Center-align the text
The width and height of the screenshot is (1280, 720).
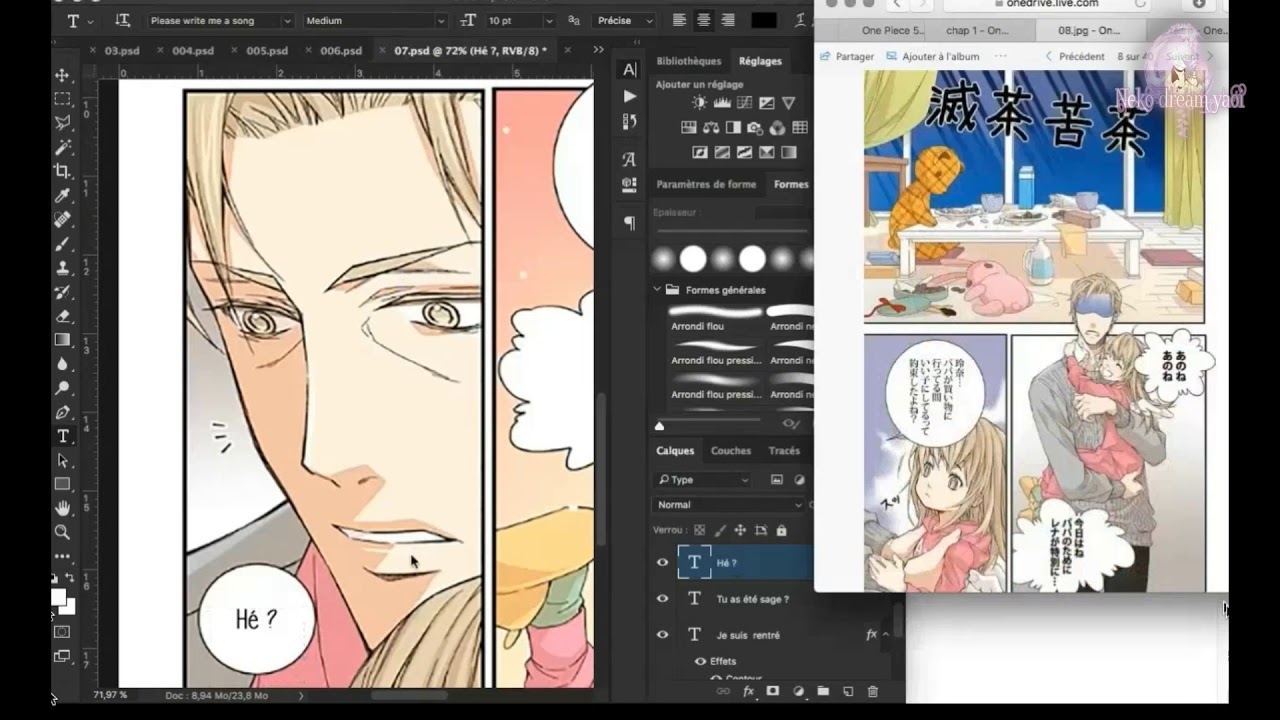pos(704,20)
